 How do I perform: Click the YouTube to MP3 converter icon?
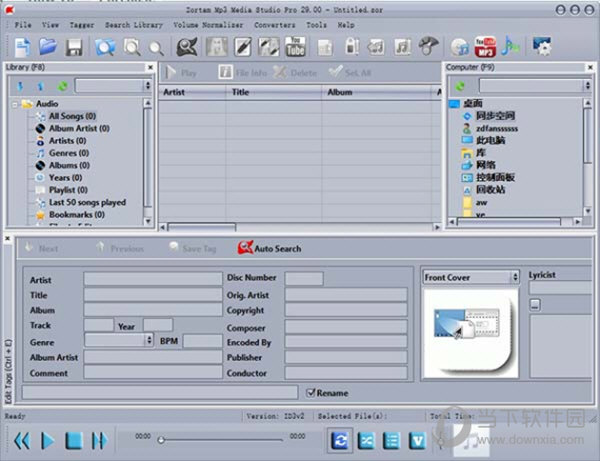pyautogui.click(x=485, y=46)
